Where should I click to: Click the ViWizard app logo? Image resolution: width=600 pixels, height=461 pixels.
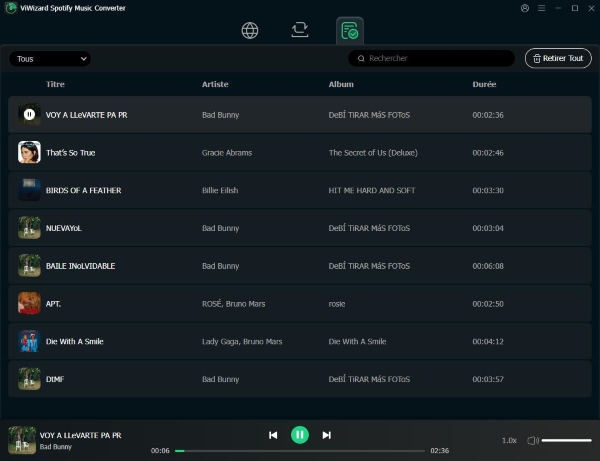[x=11, y=8]
